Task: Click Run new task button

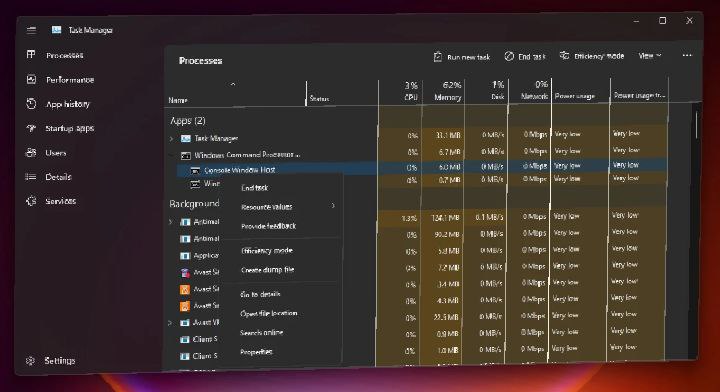Action: (x=462, y=57)
